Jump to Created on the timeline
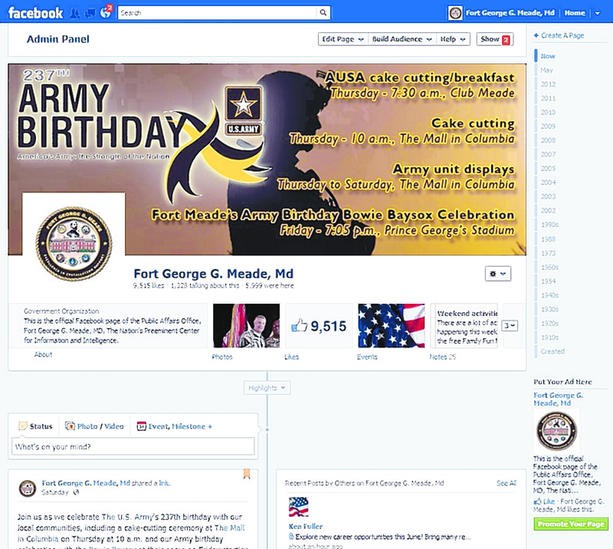This screenshot has width=613, height=549. tap(552, 352)
